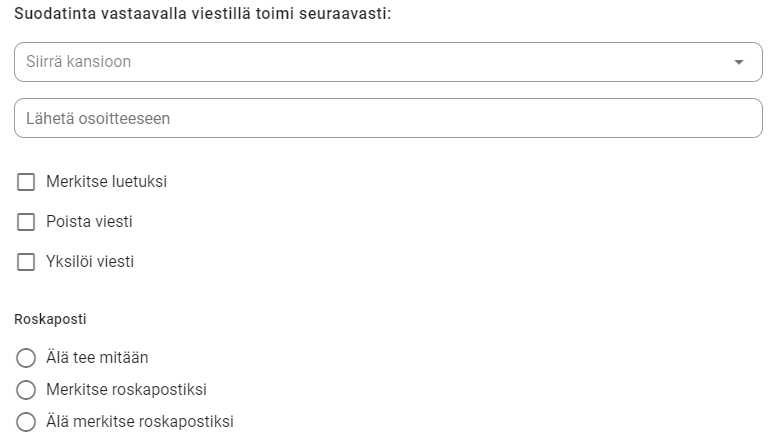Viewport: 774px width, 446px height.
Task: Click the Roskaposti section heading
Action: point(50,319)
